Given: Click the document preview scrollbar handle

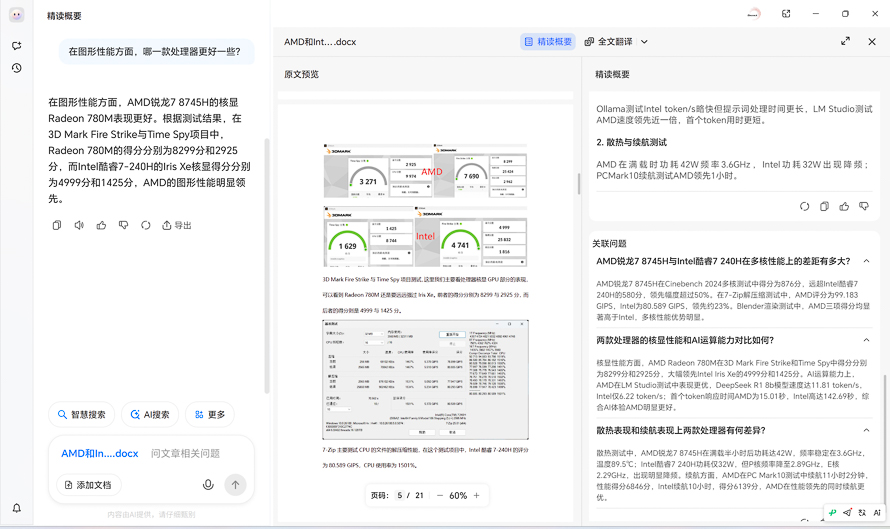Looking at the screenshot, I should (x=578, y=184).
